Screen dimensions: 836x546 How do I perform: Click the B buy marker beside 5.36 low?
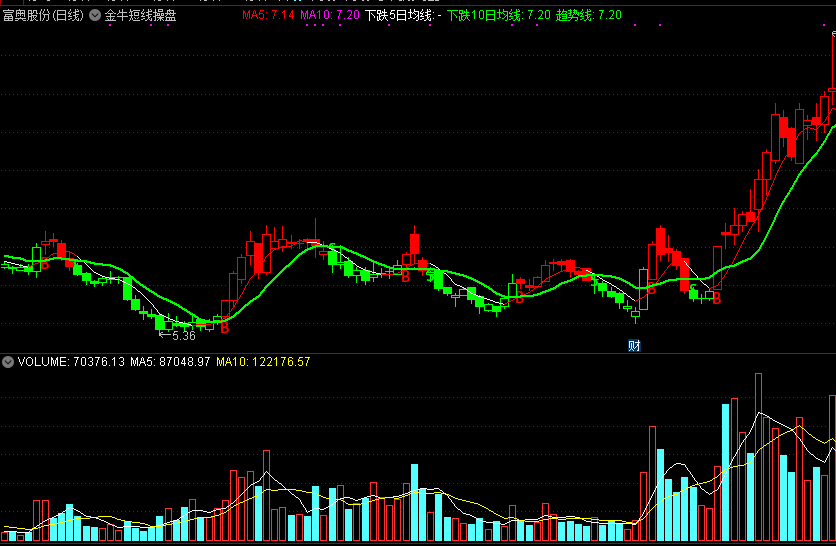coord(224,327)
